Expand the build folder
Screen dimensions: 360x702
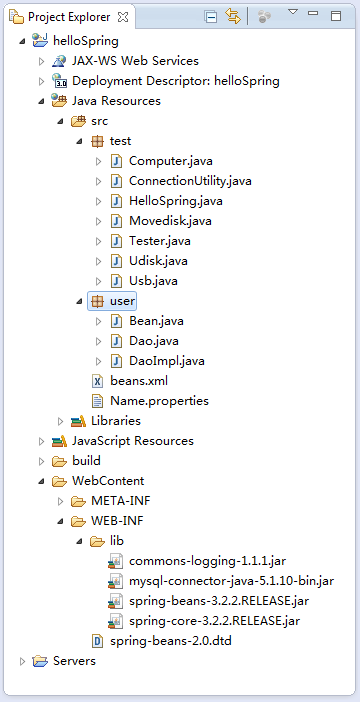click(x=41, y=461)
